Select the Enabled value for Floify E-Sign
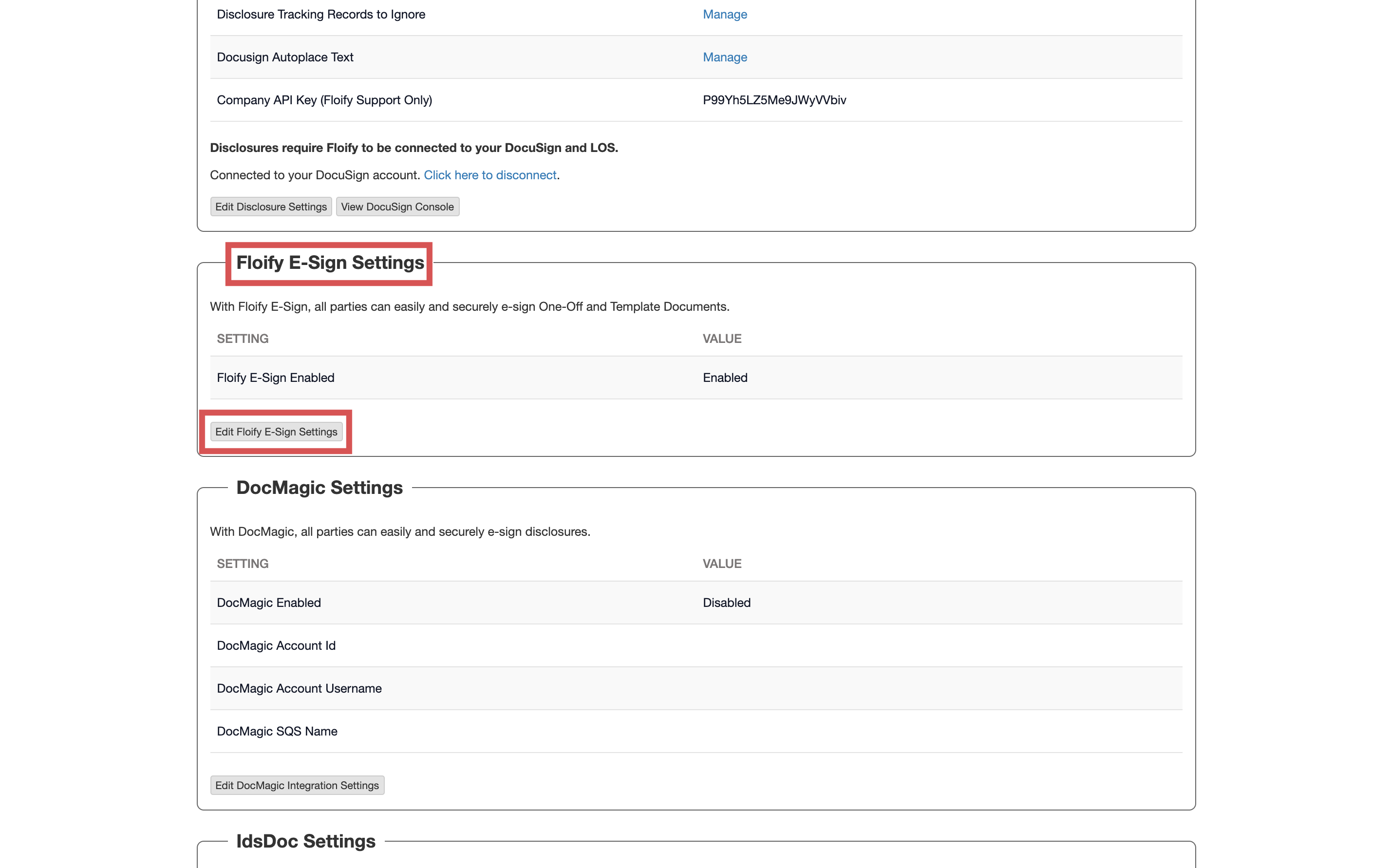This screenshot has width=1391, height=868. 725,377
